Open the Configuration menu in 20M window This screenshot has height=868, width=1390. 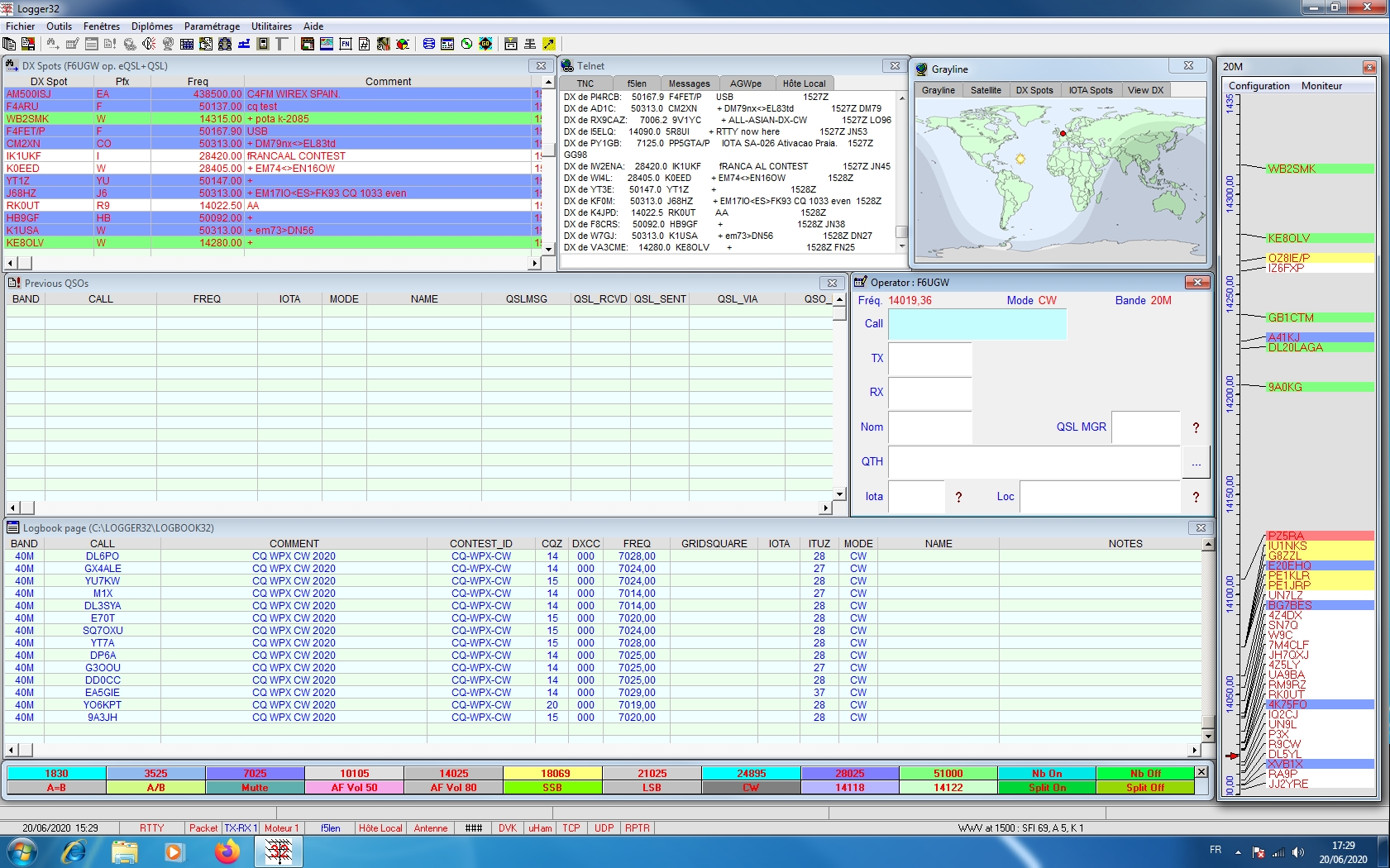pyautogui.click(x=1259, y=86)
